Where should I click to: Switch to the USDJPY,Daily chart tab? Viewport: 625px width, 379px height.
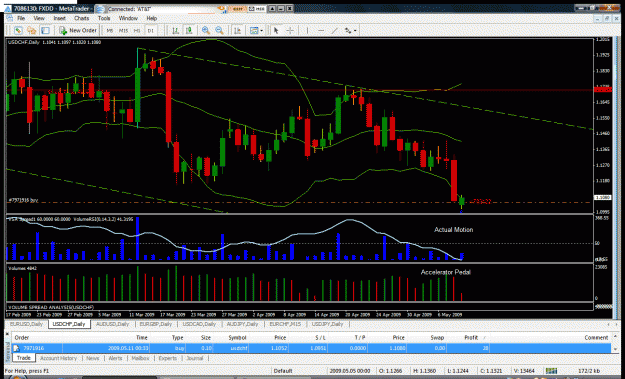(327, 324)
